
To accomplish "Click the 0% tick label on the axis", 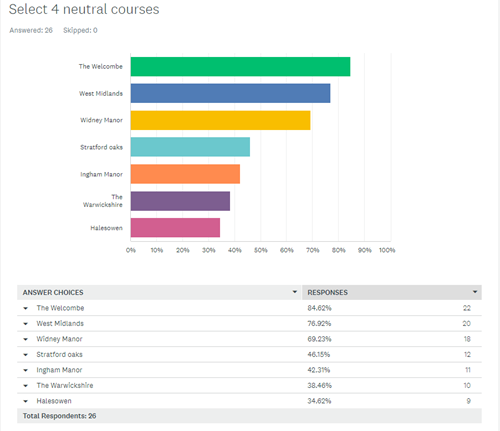I will tap(131, 250).
